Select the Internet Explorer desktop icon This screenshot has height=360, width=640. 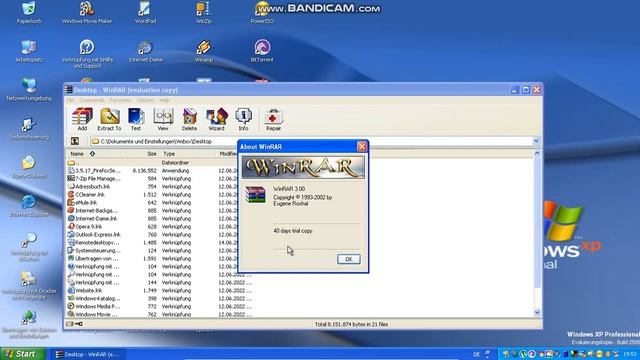coord(29,205)
